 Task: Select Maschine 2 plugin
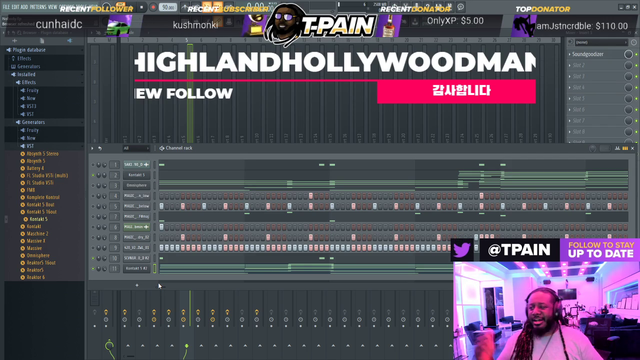coord(34,234)
